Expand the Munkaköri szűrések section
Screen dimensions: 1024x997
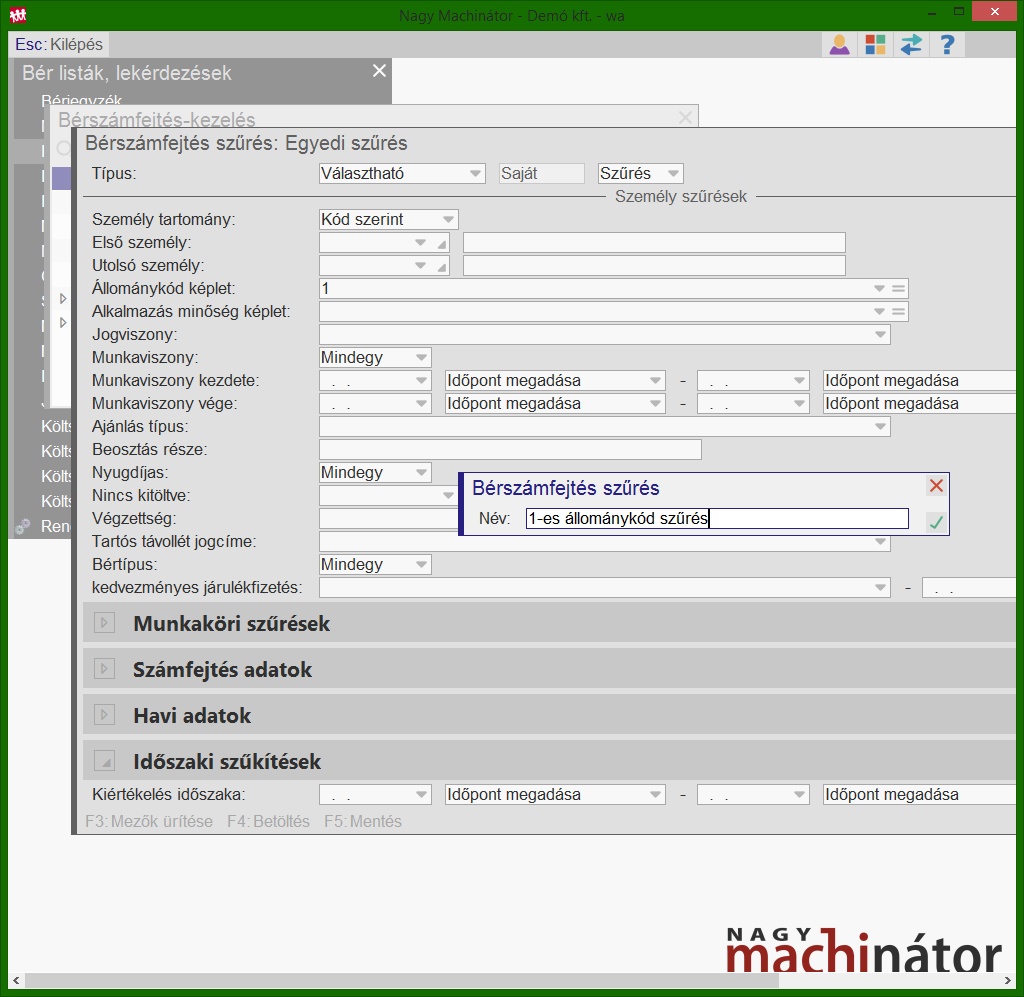point(104,624)
